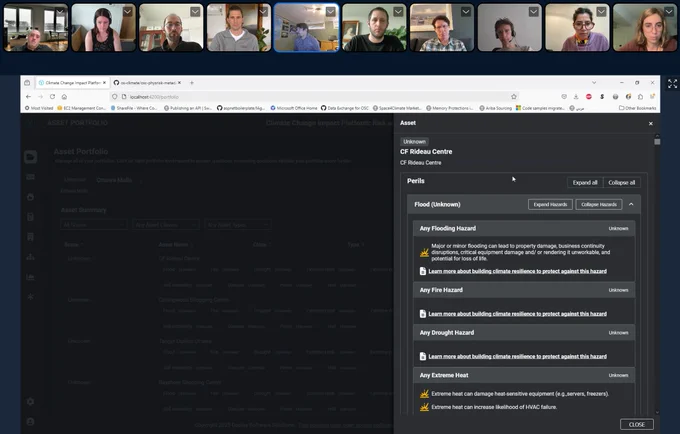Click the dimmed portfolio folder icon in the sidebar
The height and width of the screenshot is (434, 680).
30,157
